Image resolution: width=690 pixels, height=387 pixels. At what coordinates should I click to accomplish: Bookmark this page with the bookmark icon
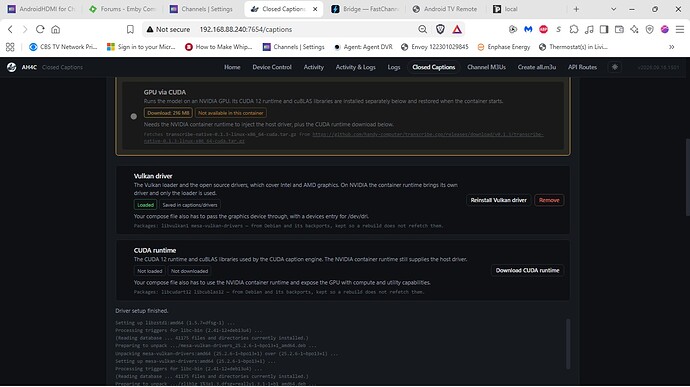130,29
